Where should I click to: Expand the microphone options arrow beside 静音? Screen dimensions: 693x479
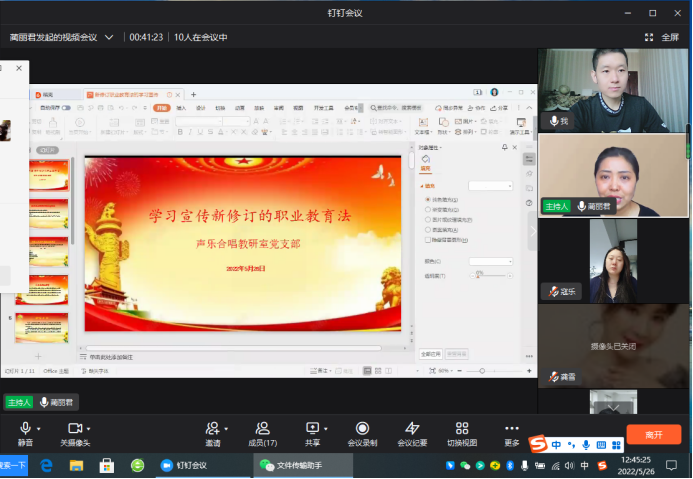point(39,427)
